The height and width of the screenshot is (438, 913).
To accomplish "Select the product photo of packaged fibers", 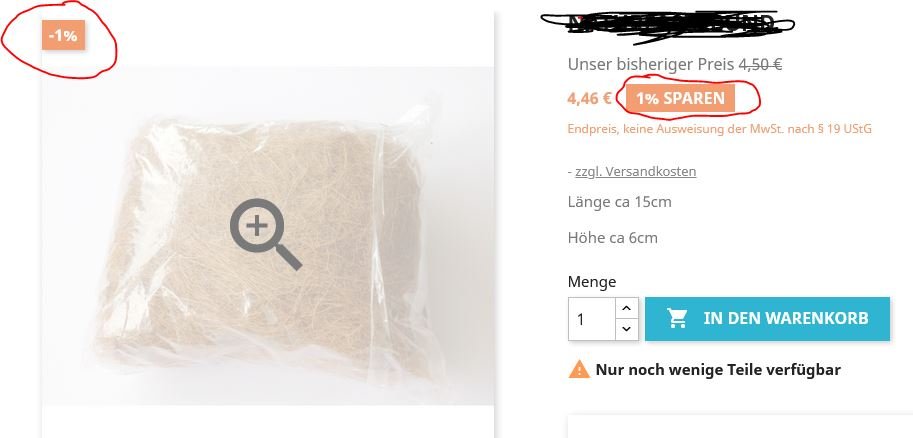I will pos(268,236).
